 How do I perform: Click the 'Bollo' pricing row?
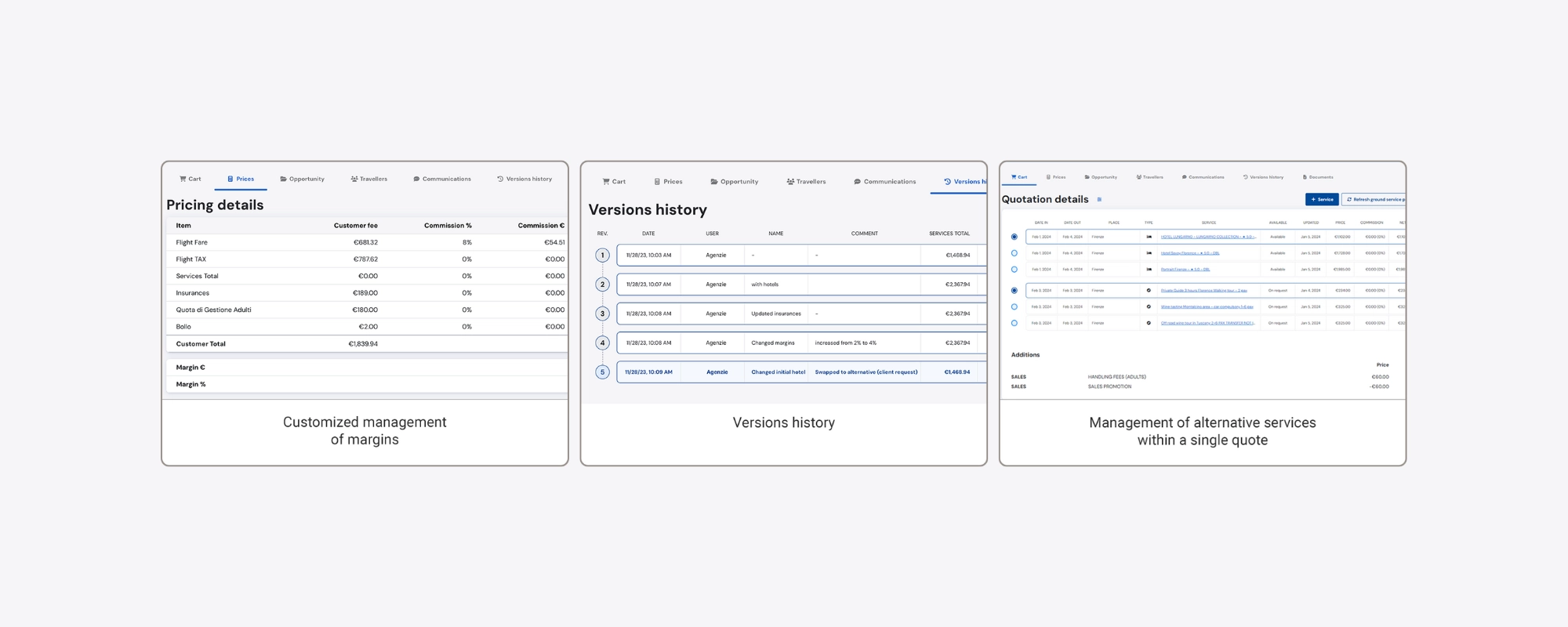[x=367, y=327]
